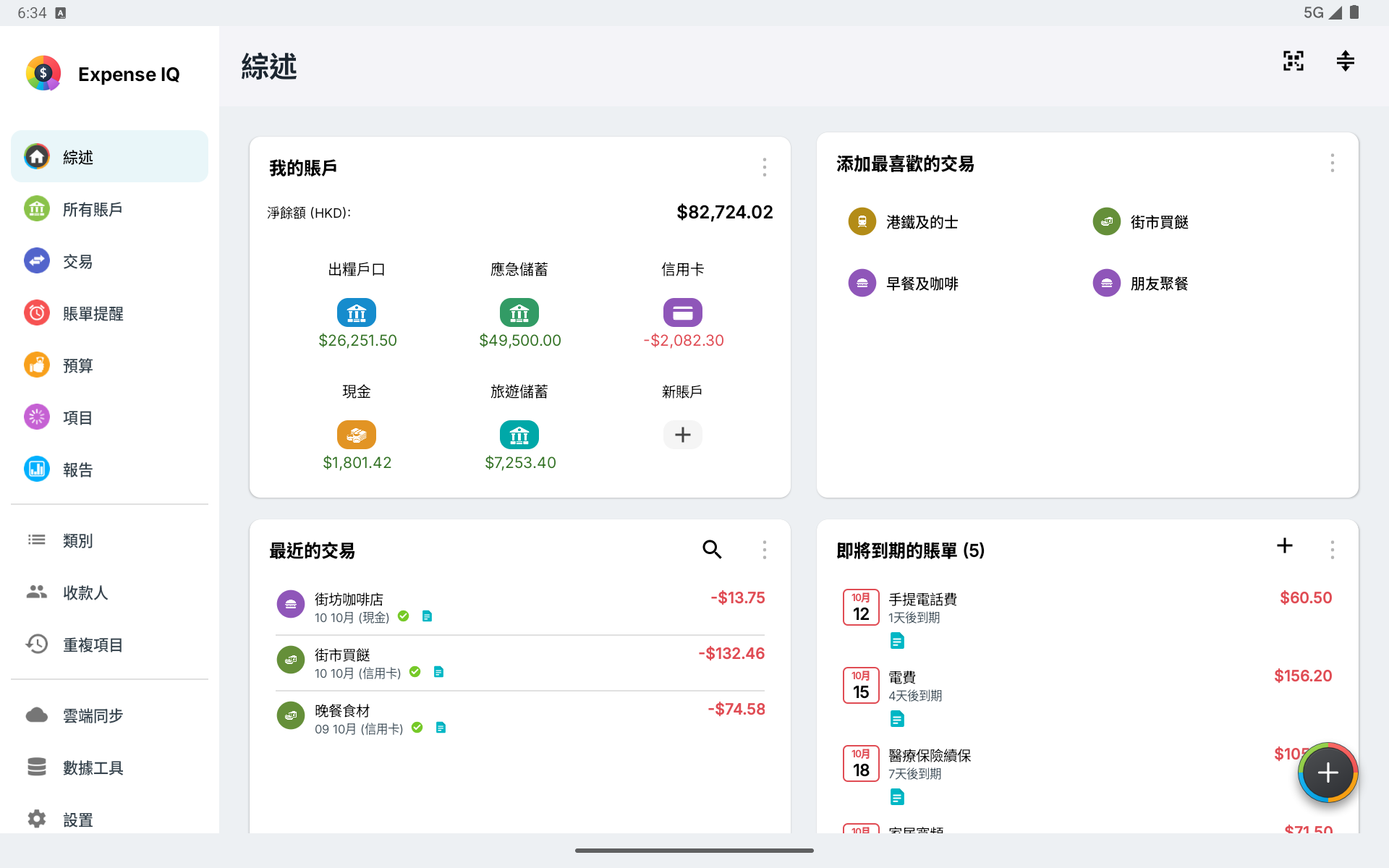The width and height of the screenshot is (1389, 868).
Task: View note icon under 電費 bill
Action: pyautogui.click(x=897, y=719)
